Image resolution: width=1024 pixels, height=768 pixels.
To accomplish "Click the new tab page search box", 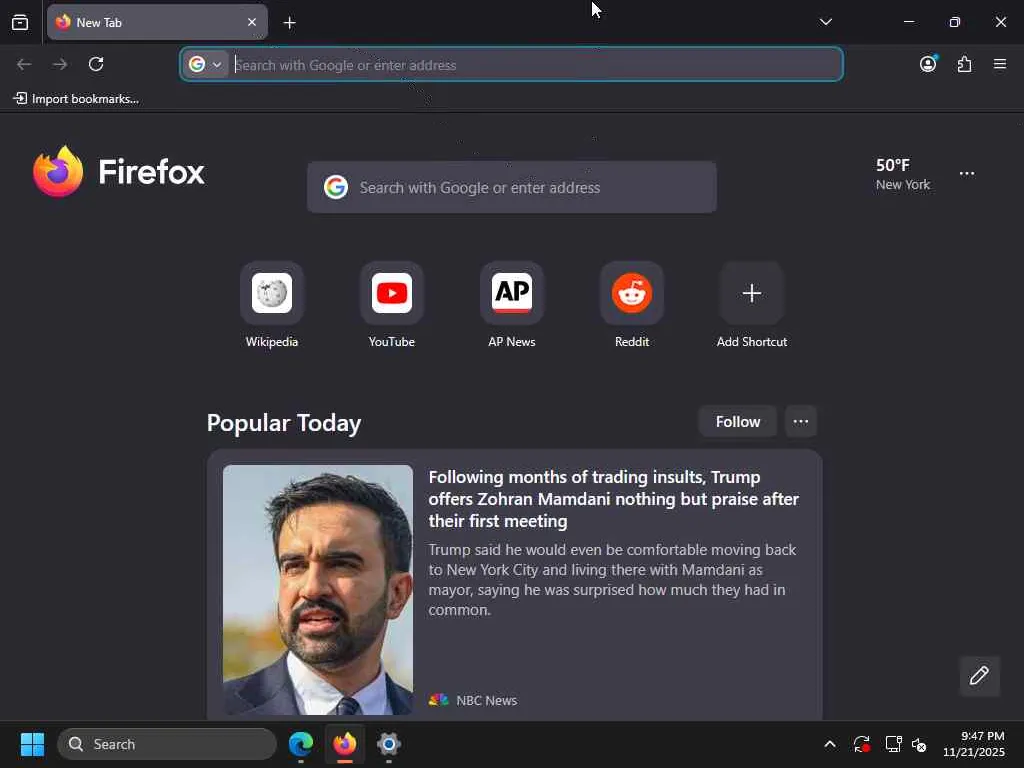I will 511,187.
